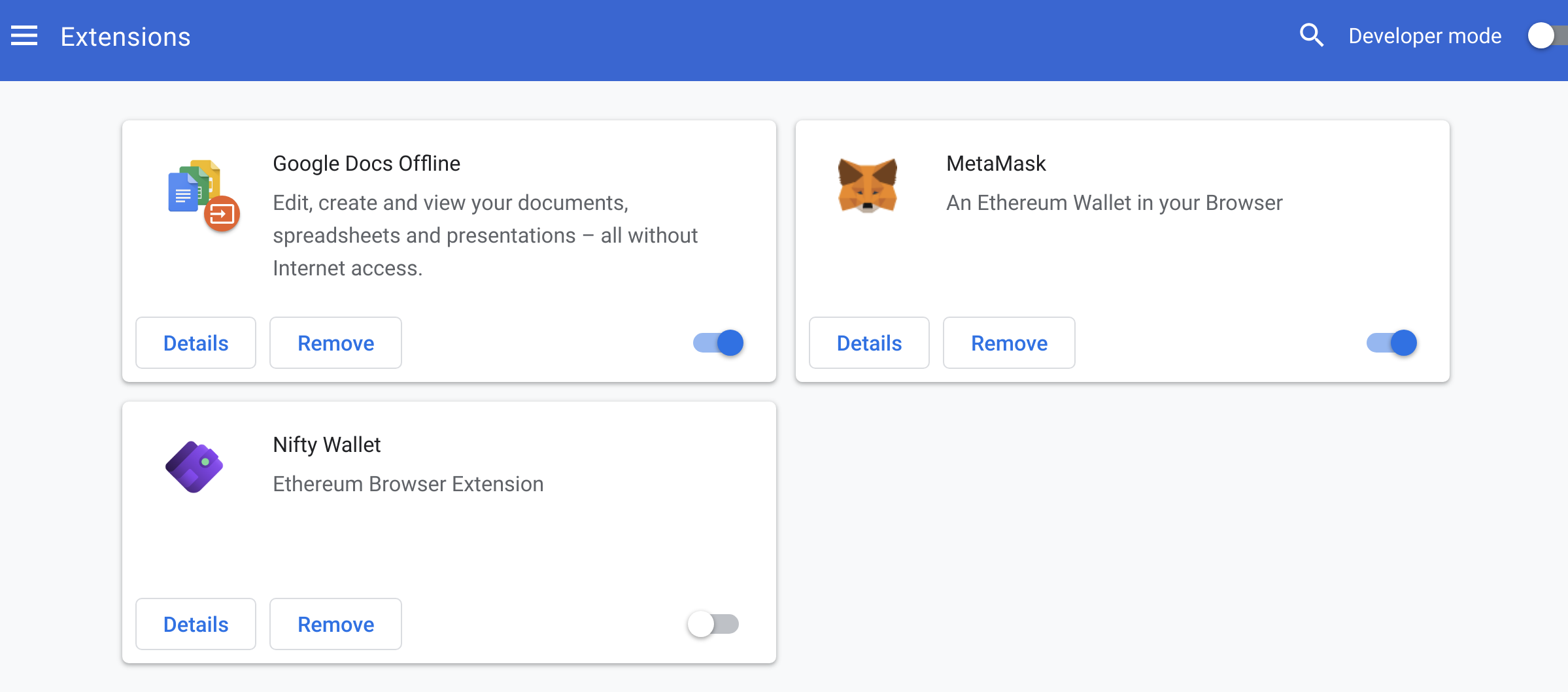This screenshot has width=1568, height=692.
Task: Click the Extensions page title
Action: point(126,37)
